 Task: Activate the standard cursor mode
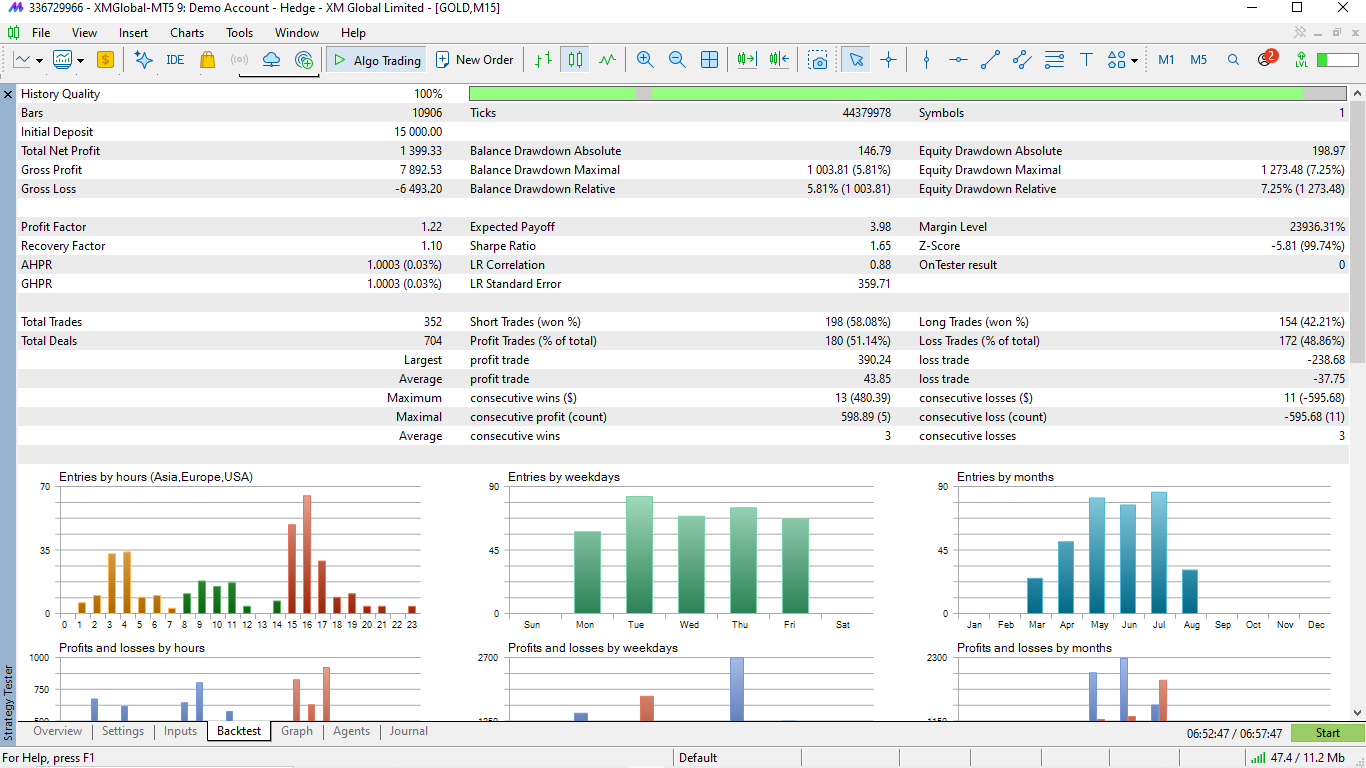[856, 60]
